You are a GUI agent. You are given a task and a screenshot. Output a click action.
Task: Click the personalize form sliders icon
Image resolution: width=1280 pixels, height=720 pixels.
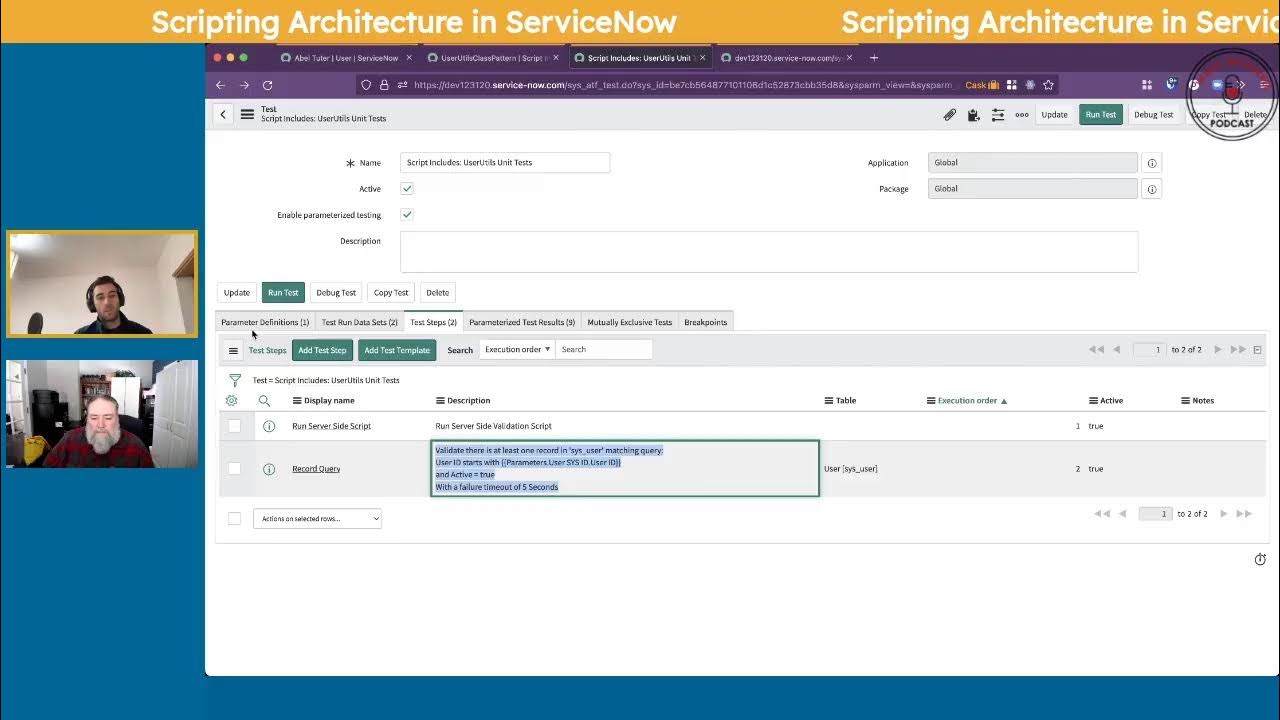(997, 115)
